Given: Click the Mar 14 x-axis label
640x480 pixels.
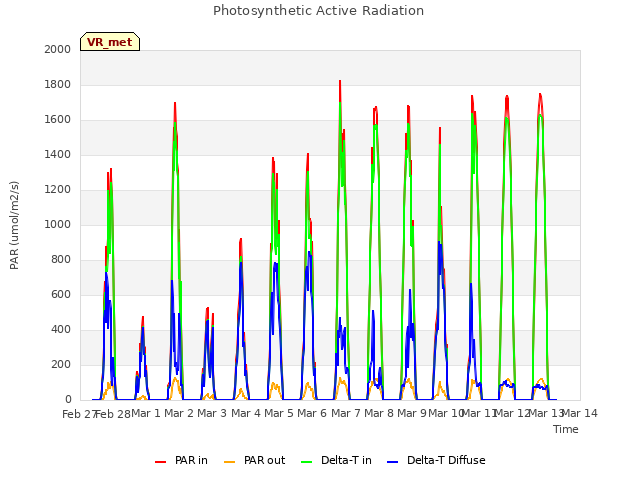Looking at the screenshot, I should pyautogui.click(x=580, y=413).
